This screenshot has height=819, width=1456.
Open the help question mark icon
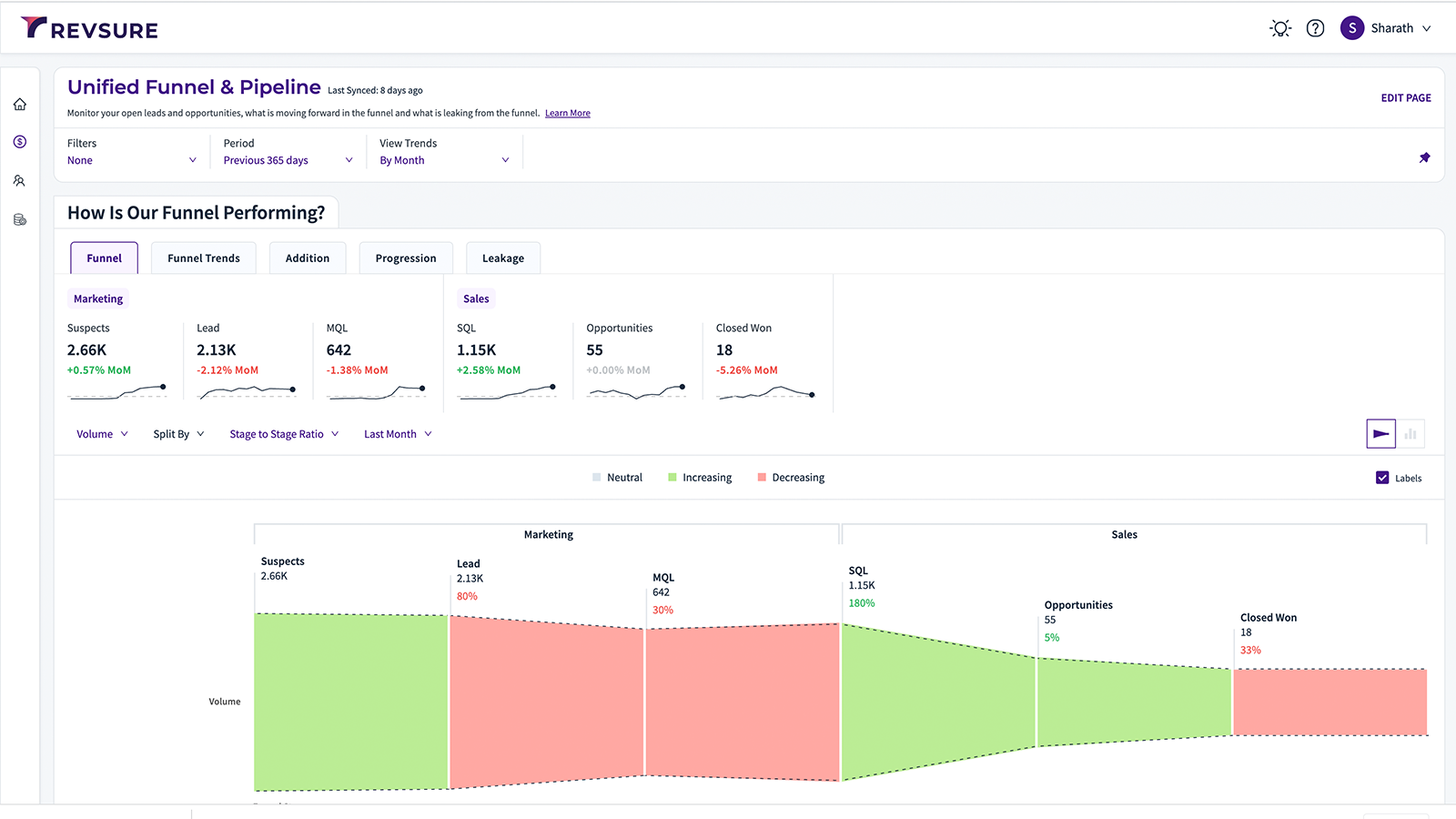click(x=1315, y=28)
